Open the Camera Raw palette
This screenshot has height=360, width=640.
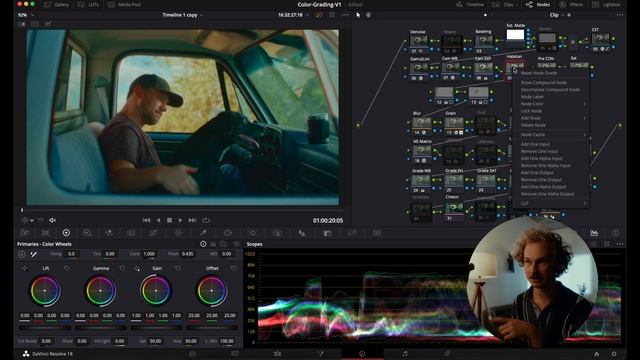click(24, 233)
